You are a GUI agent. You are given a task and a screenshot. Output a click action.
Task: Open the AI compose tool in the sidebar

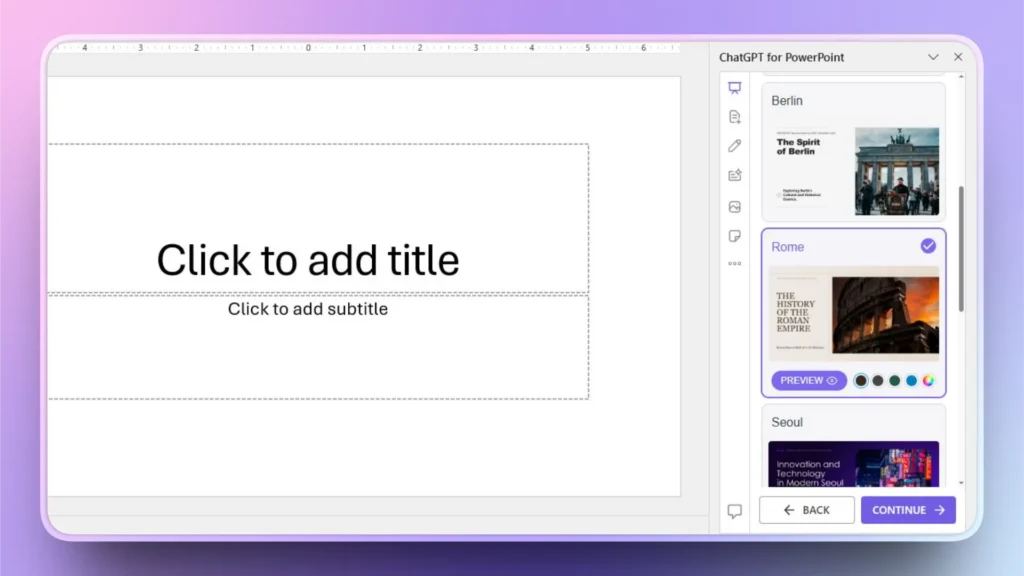click(735, 176)
